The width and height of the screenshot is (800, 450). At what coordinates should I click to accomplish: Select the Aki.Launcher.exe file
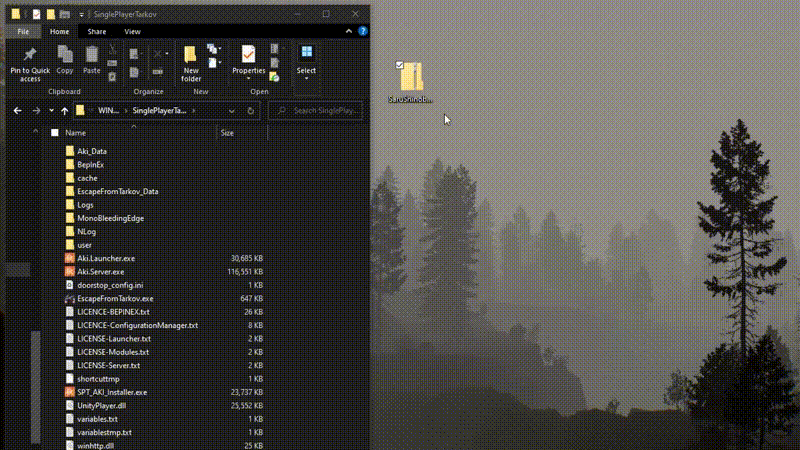(106, 258)
